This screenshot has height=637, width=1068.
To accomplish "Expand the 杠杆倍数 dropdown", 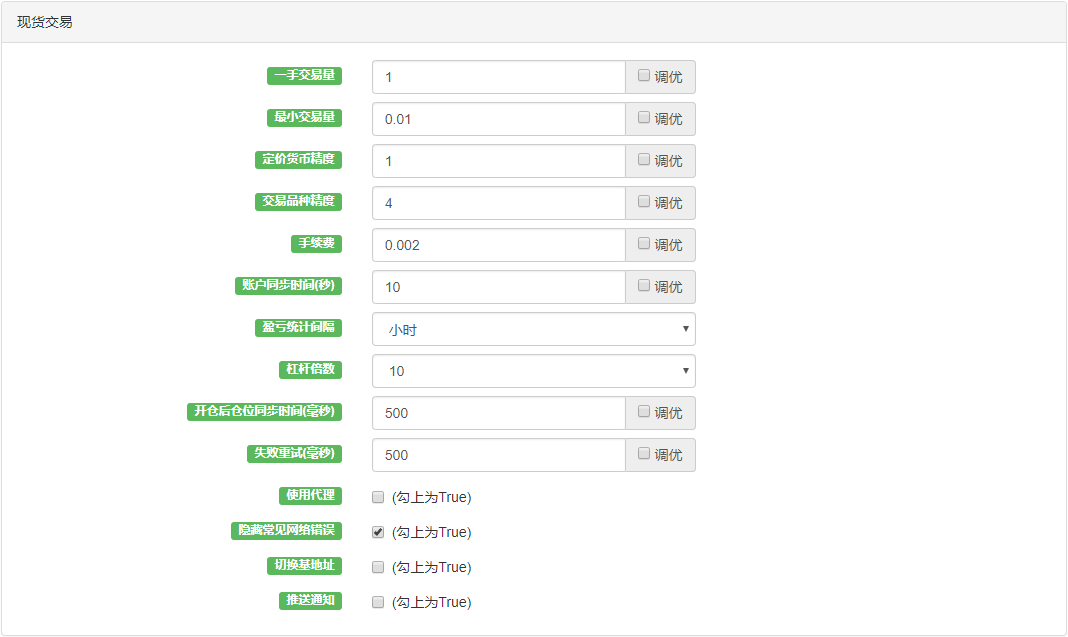I will (x=533, y=371).
